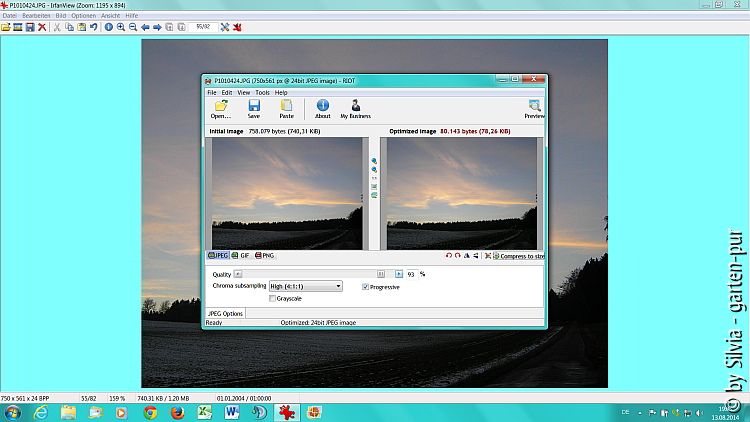
Task: Click the My Business icon
Action: (x=355, y=106)
